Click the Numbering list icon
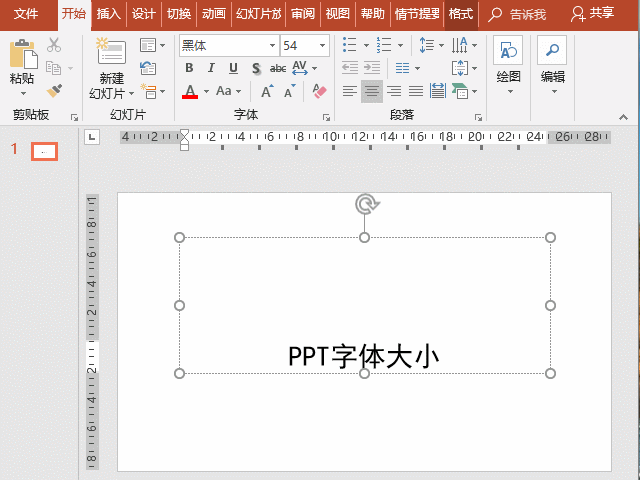This screenshot has height=480, width=640. (x=384, y=45)
